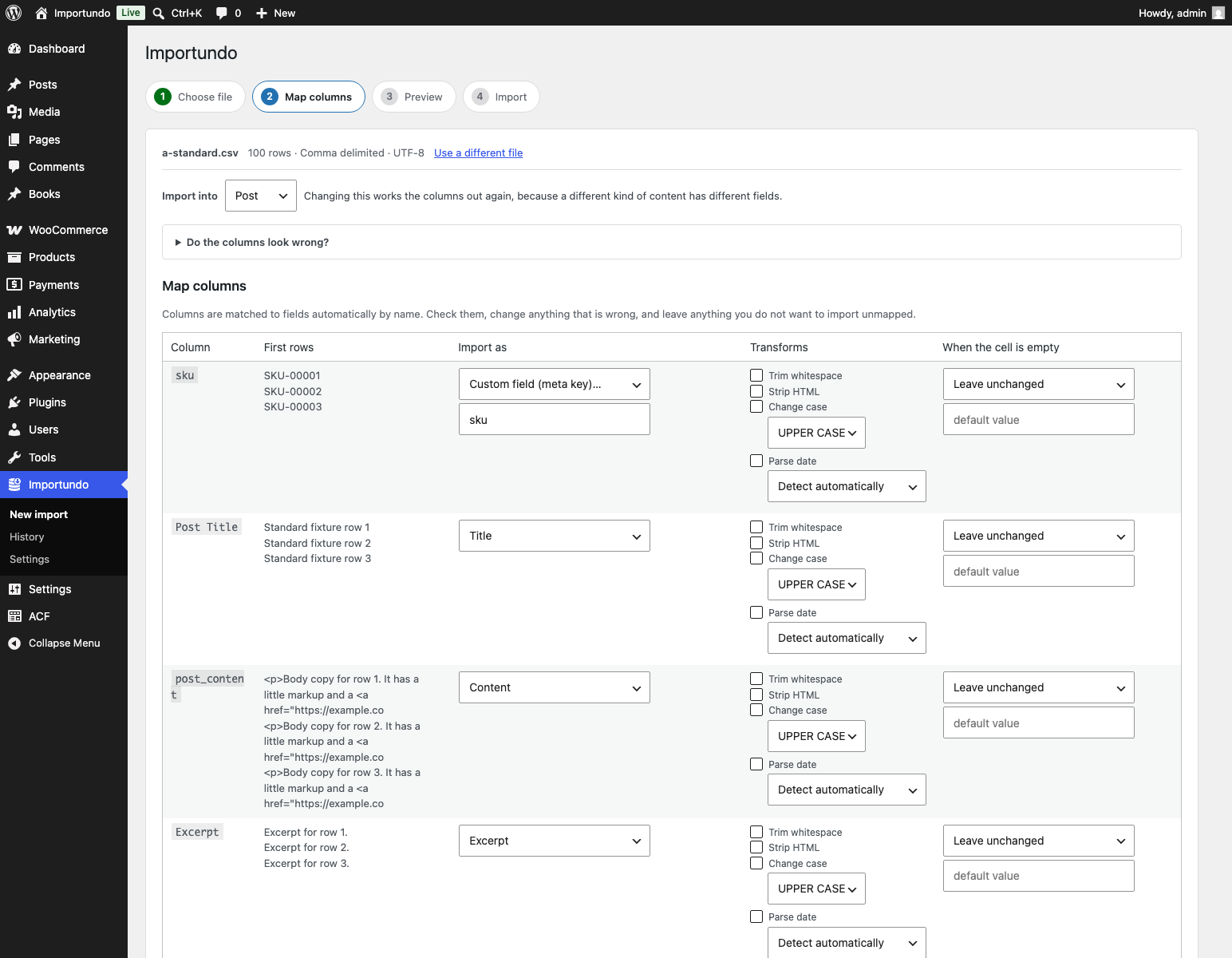Viewport: 1232px width, 958px height.
Task: Click the plus New content icon
Action: [262, 13]
